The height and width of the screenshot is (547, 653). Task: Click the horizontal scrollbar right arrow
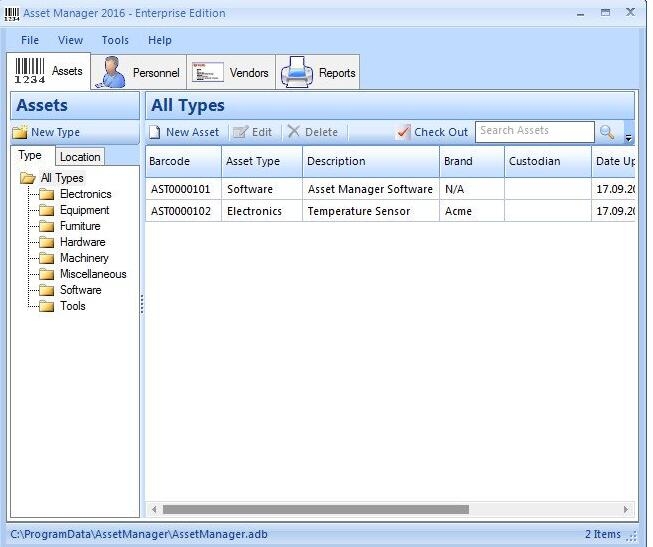point(626,509)
